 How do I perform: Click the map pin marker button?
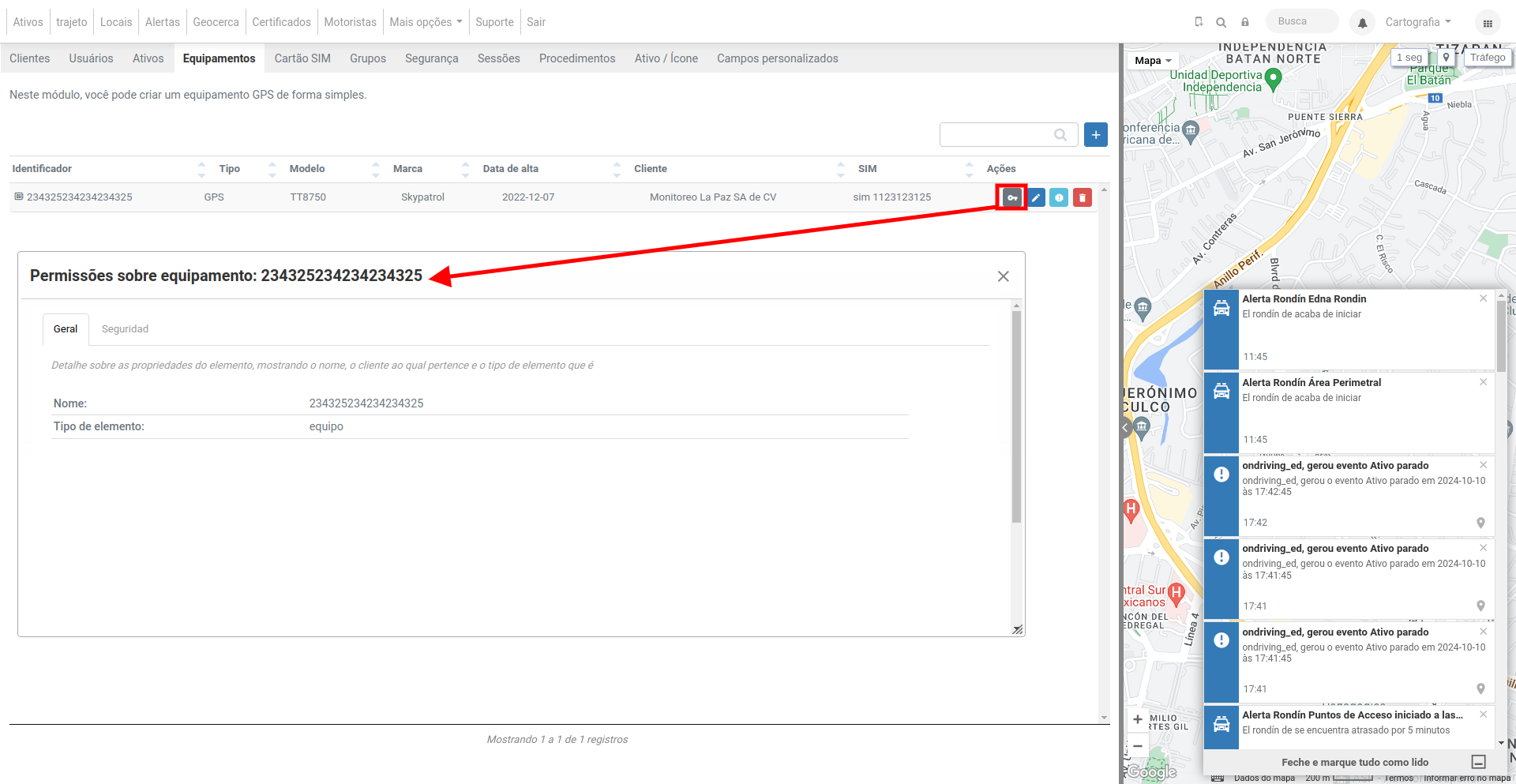coord(1446,58)
